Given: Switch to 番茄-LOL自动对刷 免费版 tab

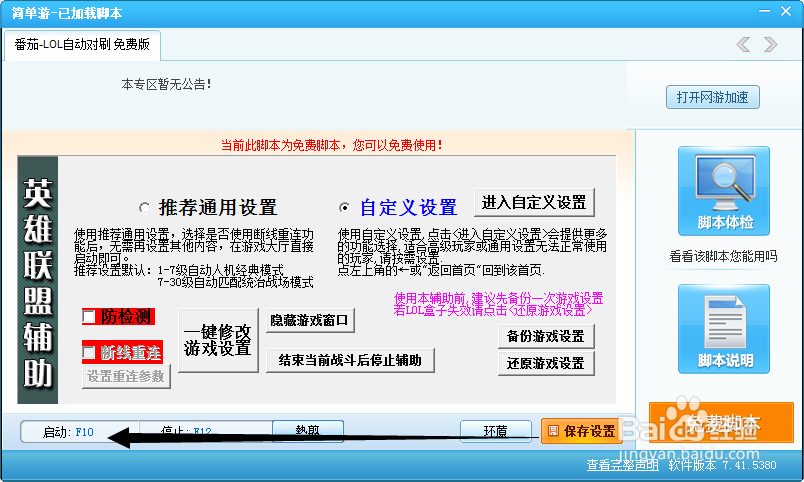Looking at the screenshot, I should [82, 45].
